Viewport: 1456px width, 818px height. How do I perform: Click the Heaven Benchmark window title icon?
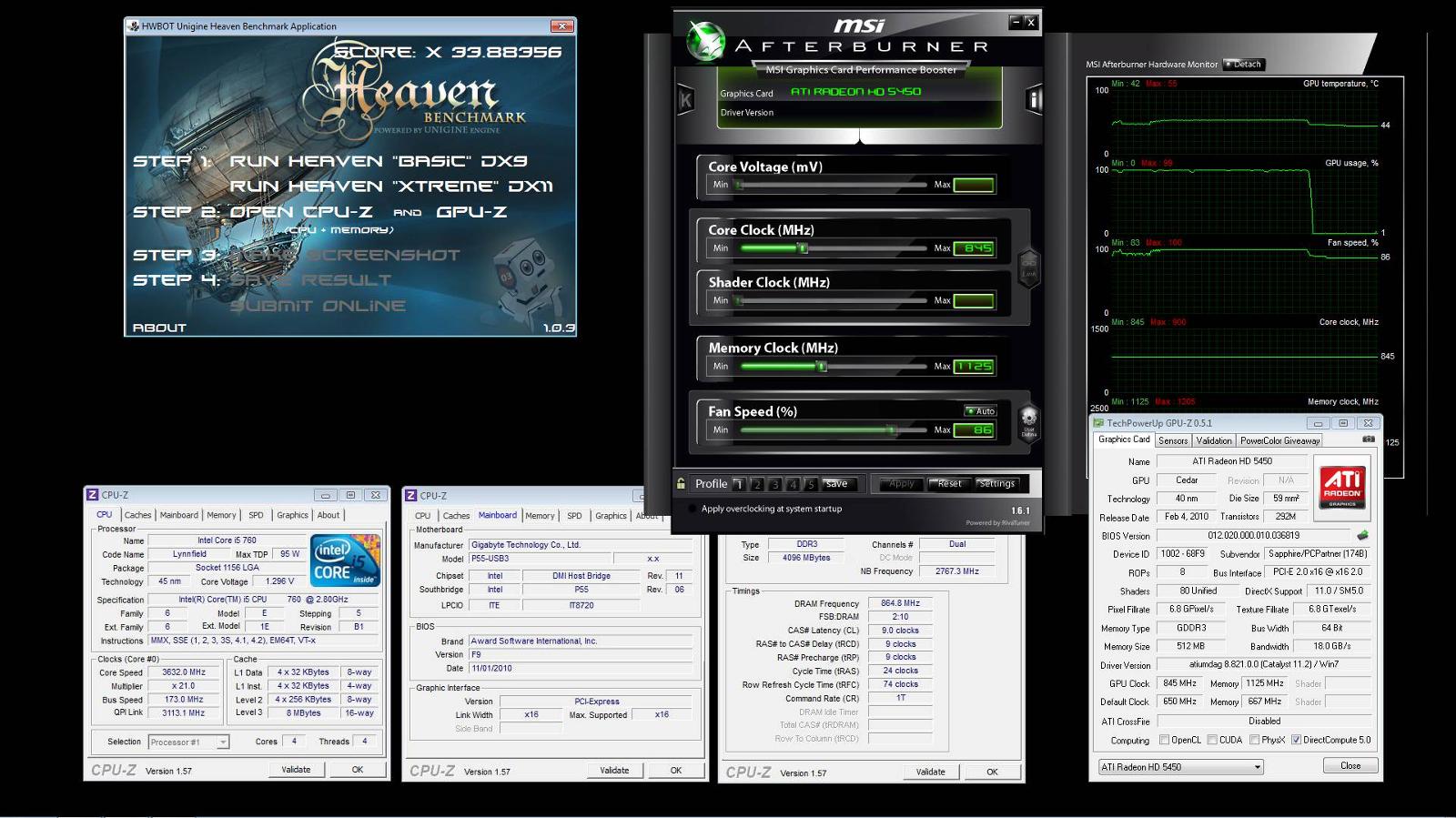tap(134, 26)
